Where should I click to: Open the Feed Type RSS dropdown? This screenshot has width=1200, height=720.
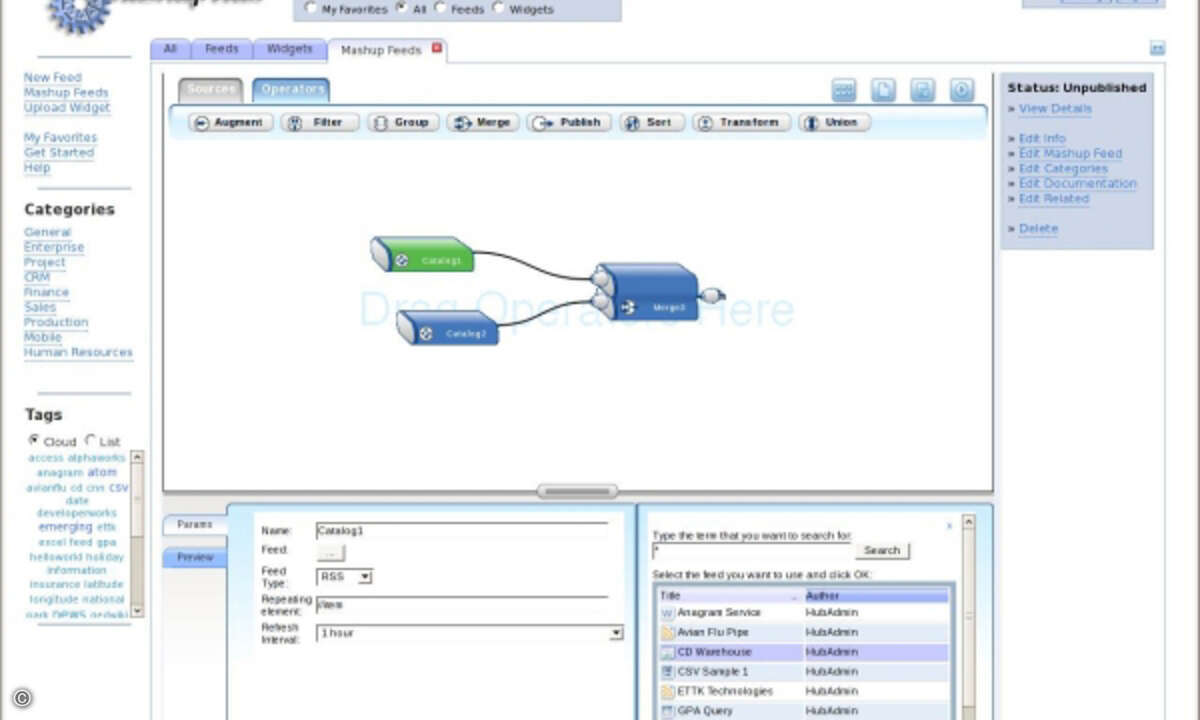(x=344, y=577)
